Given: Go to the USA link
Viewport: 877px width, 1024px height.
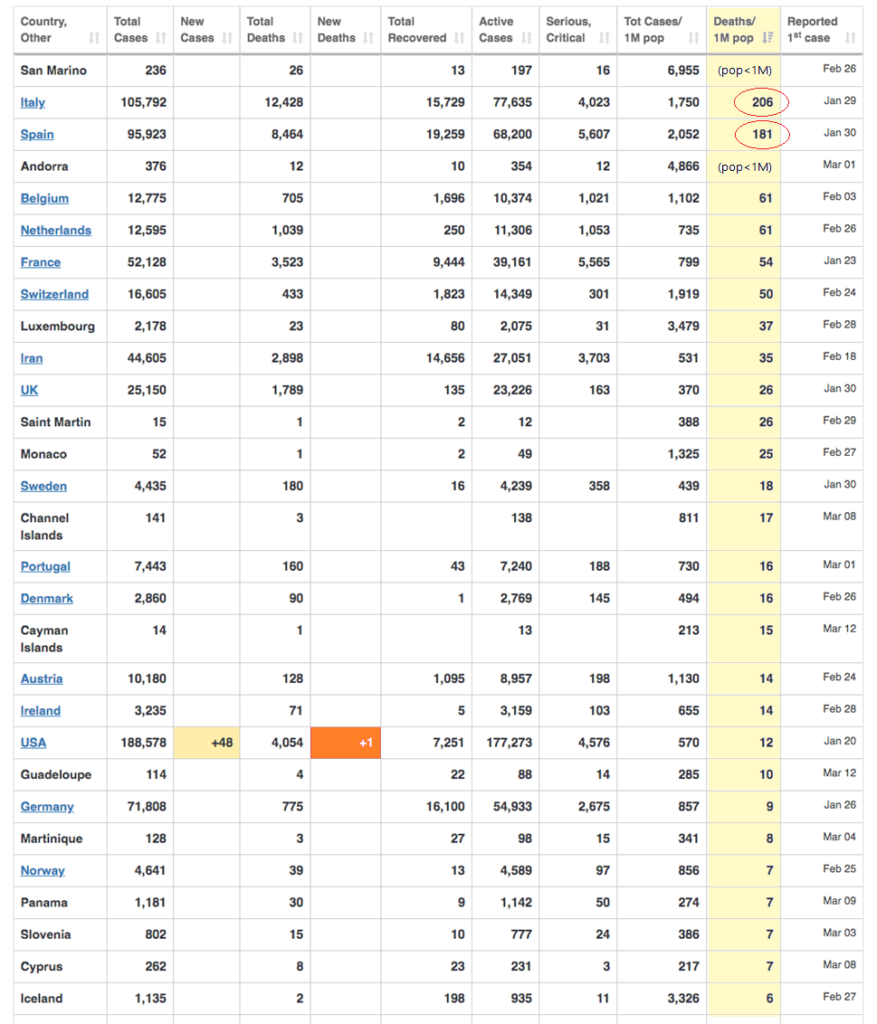Looking at the screenshot, I should tap(33, 743).
